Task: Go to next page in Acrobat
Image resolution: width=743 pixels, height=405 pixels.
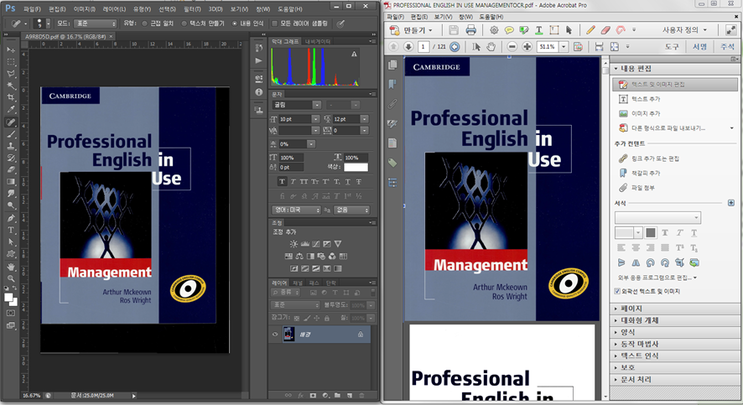Action: tap(408, 46)
